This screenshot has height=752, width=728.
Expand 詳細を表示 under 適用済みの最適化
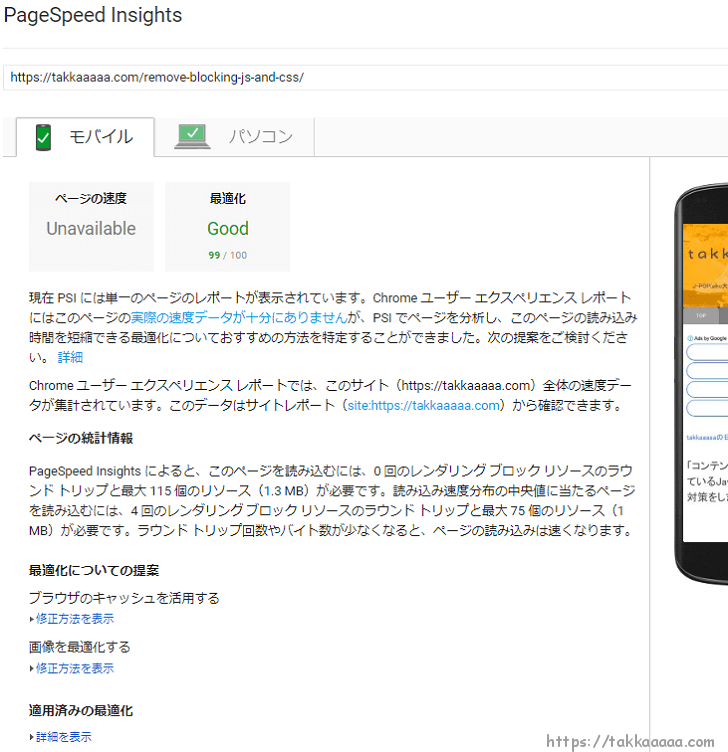63,737
